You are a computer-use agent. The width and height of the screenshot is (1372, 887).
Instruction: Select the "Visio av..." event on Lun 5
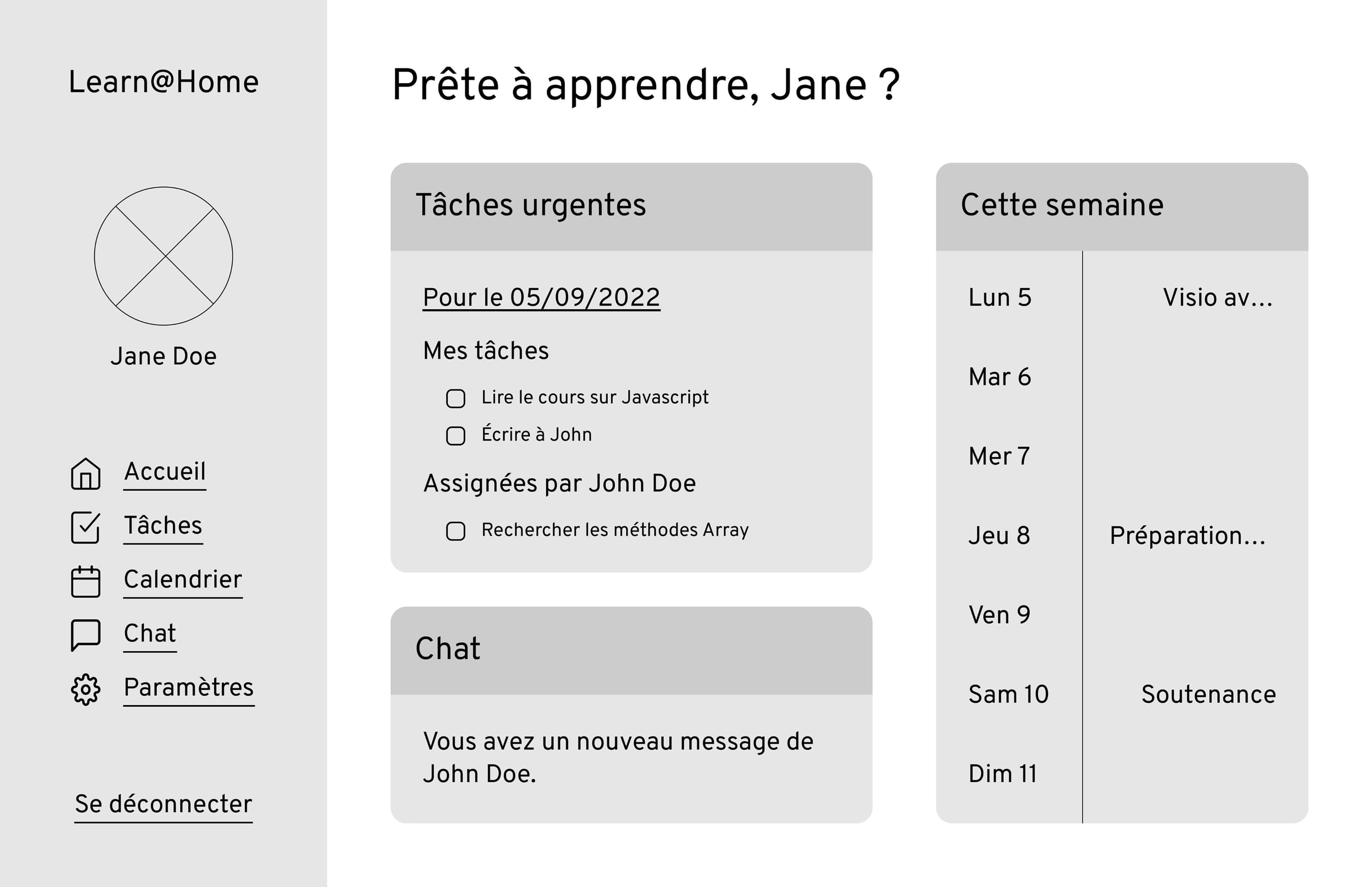point(1217,298)
